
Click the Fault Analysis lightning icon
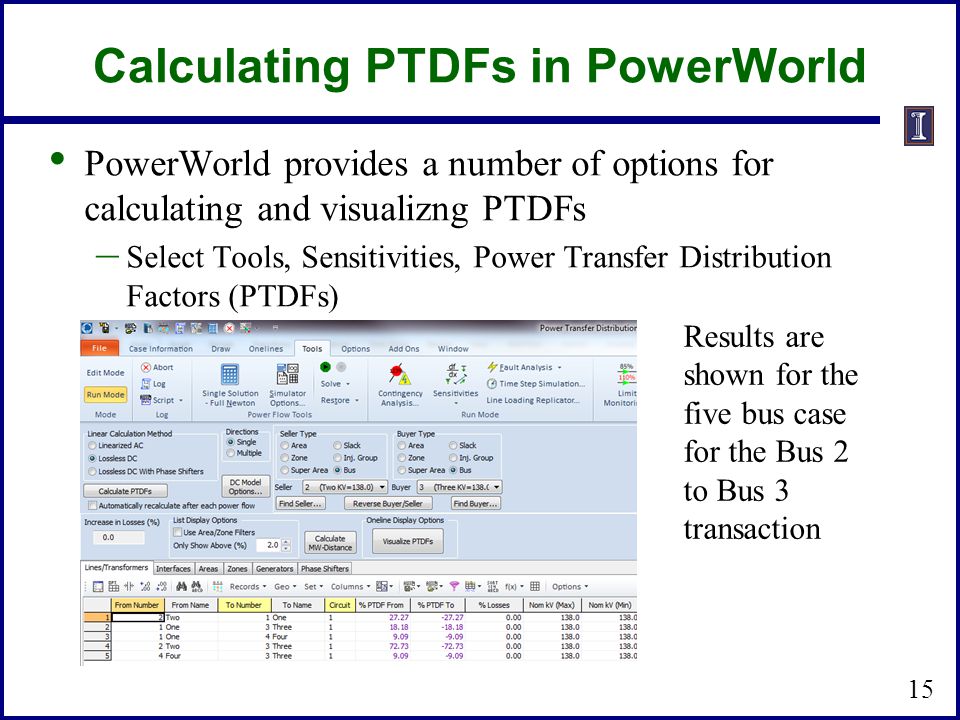[492, 367]
